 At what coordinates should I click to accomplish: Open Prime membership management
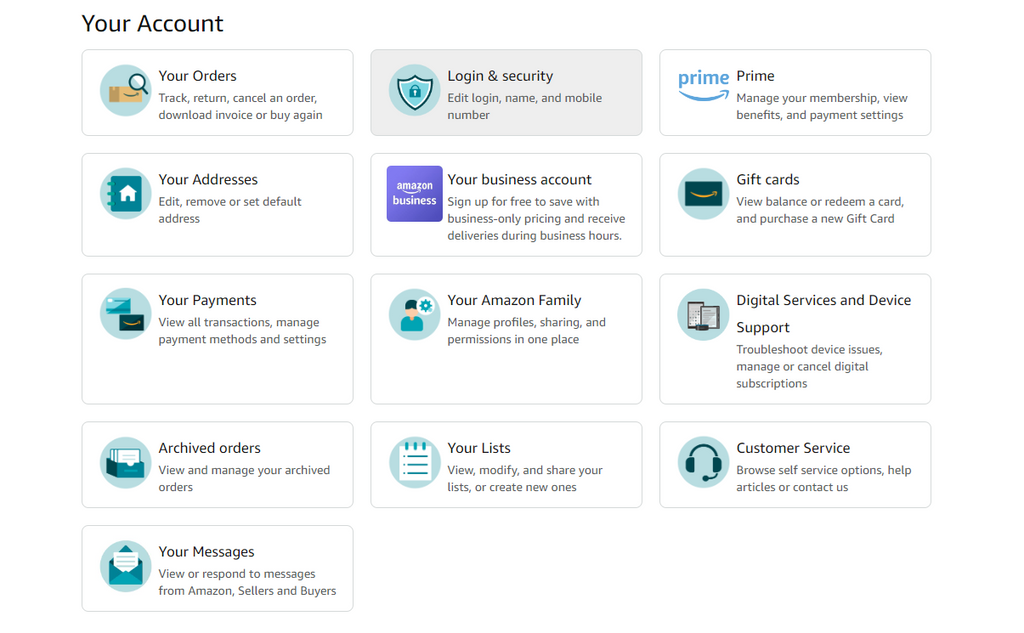point(795,92)
